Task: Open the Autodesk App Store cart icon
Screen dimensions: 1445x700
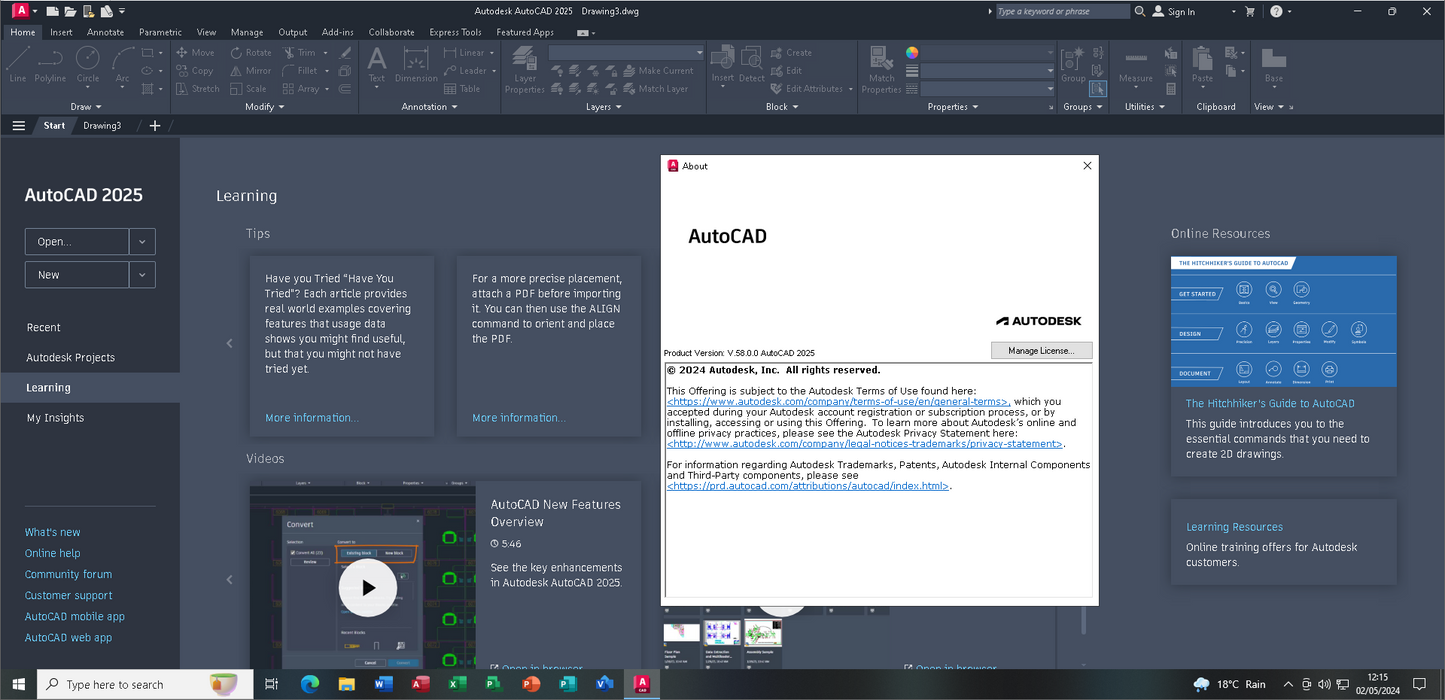Action: point(1249,11)
